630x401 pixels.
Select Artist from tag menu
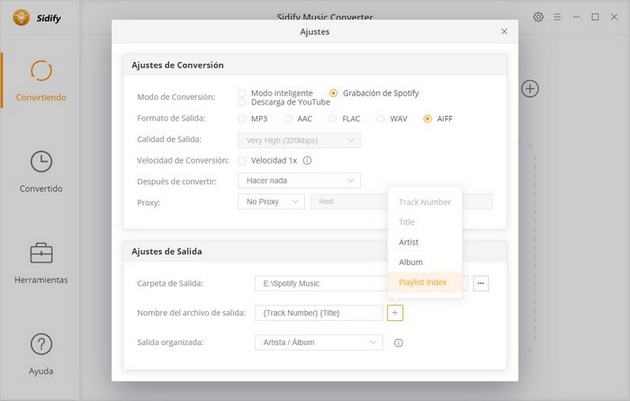click(425, 242)
